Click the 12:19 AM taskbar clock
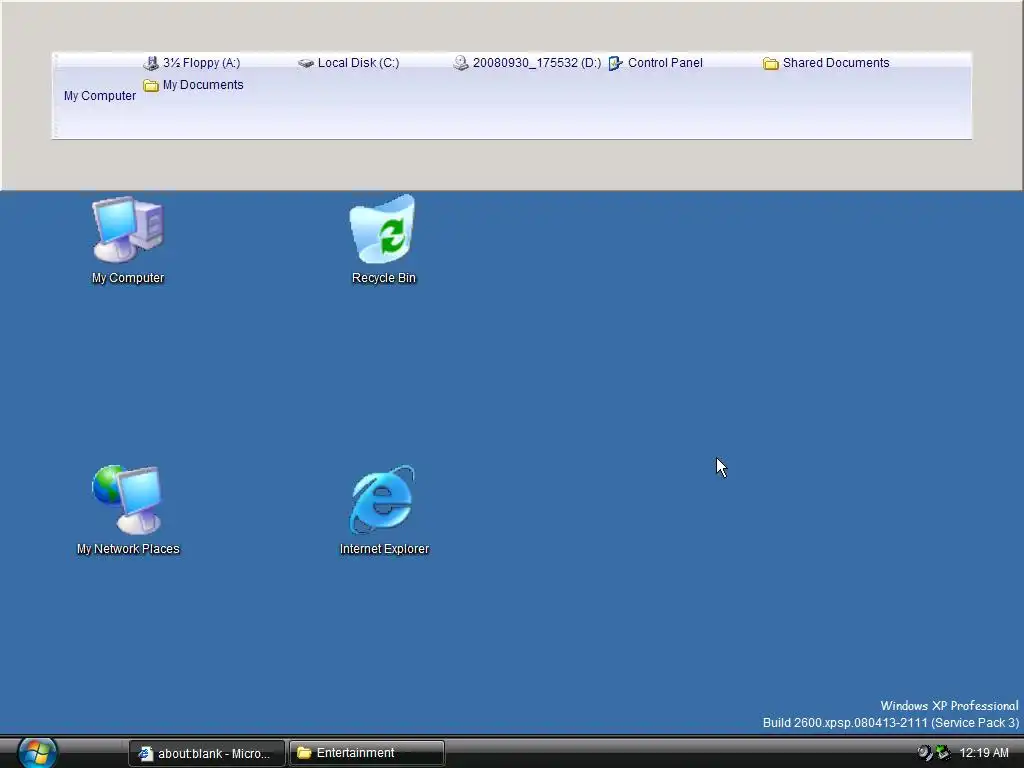Image resolution: width=1024 pixels, height=768 pixels. tap(984, 753)
